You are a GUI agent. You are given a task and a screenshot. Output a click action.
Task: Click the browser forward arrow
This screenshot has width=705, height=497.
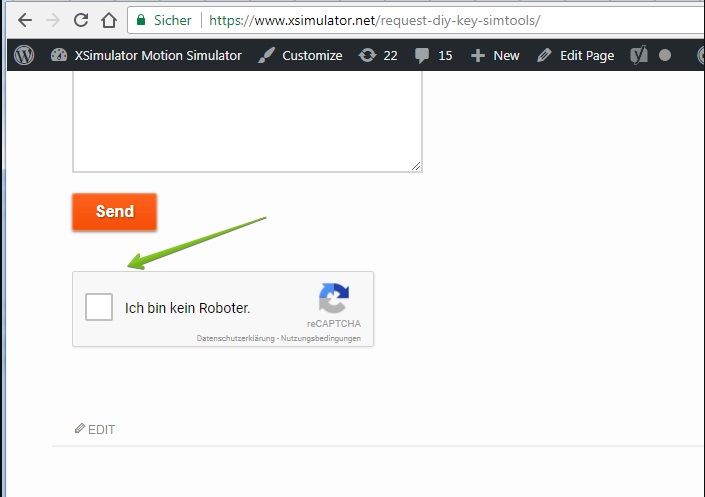click(53, 20)
